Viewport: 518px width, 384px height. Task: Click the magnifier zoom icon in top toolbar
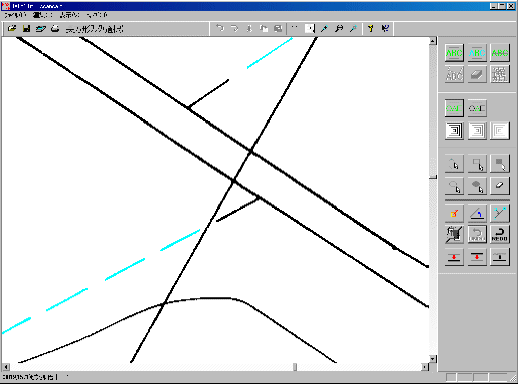(339, 29)
